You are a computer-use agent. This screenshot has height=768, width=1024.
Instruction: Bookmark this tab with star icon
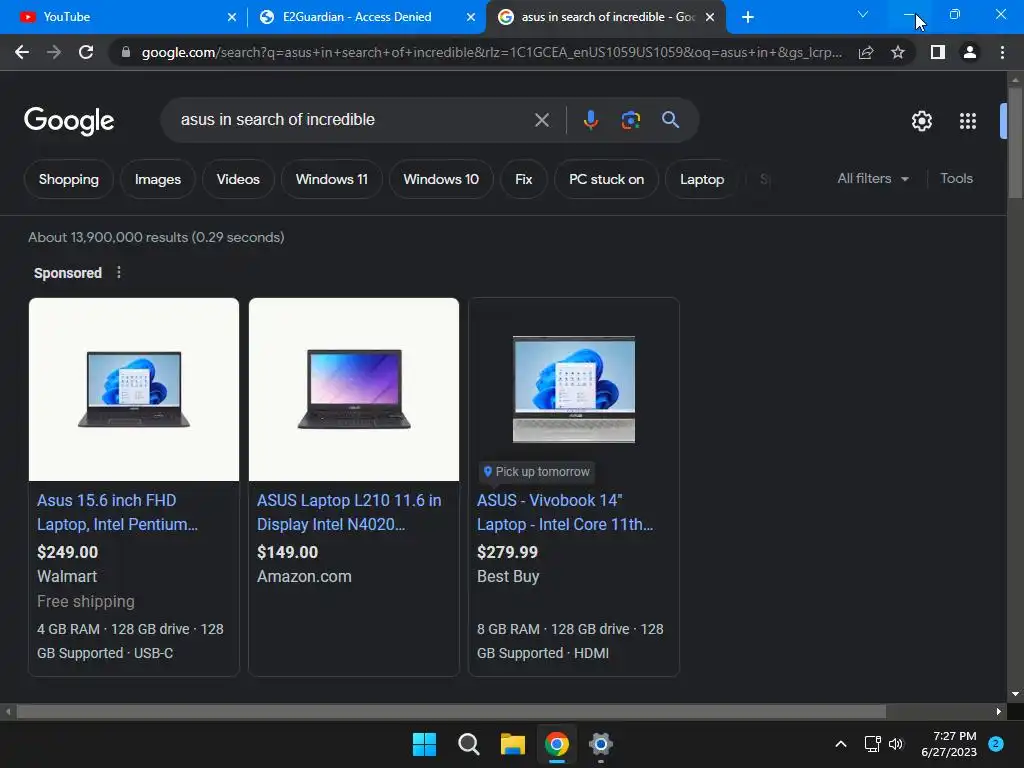tap(898, 52)
